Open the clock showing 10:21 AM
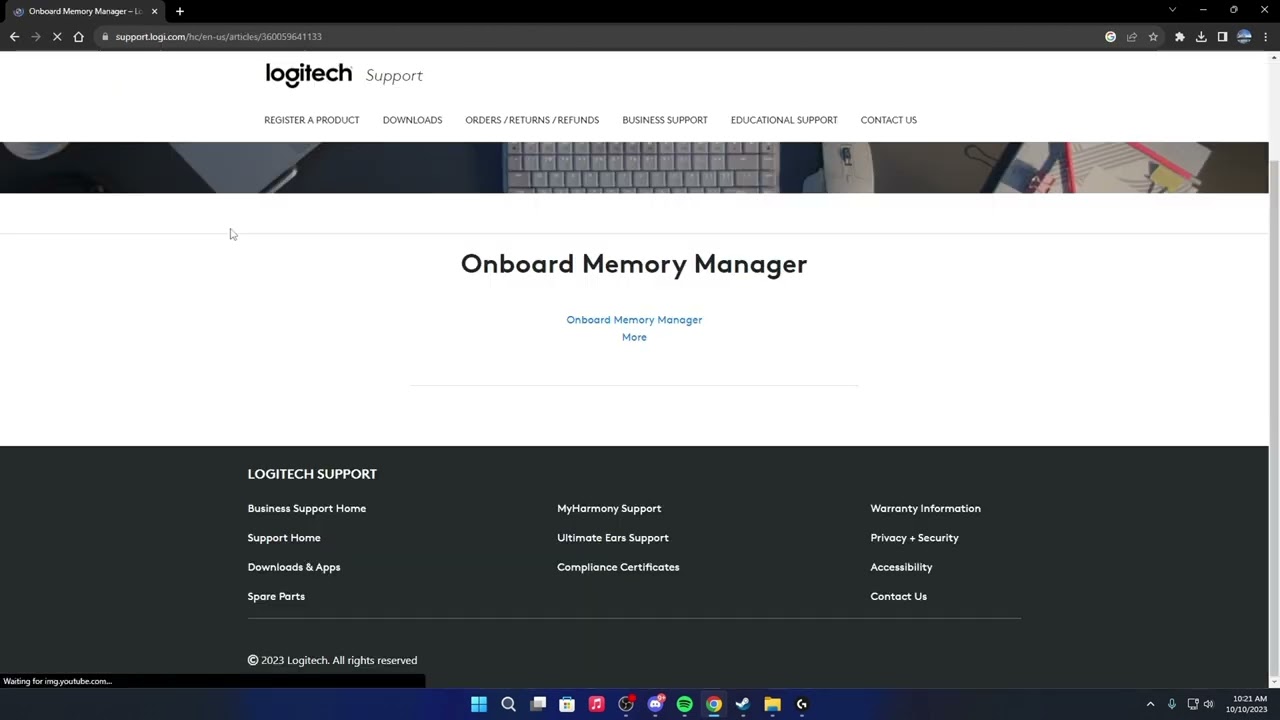This screenshot has height=720, width=1280. point(1247,704)
